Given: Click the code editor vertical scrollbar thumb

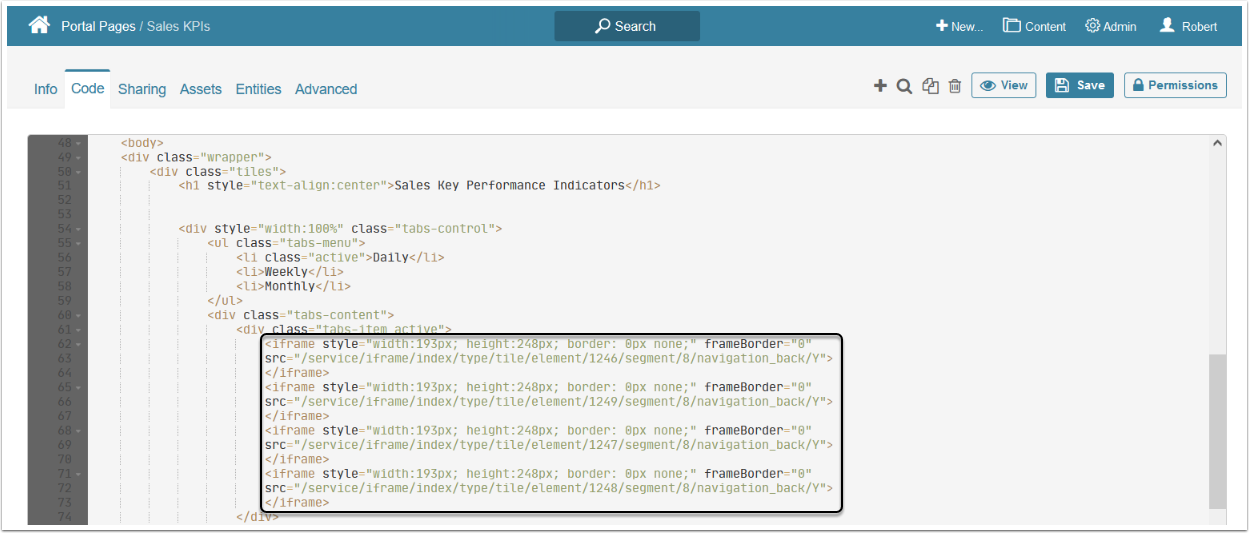Looking at the screenshot, I should pyautogui.click(x=1217, y=430).
